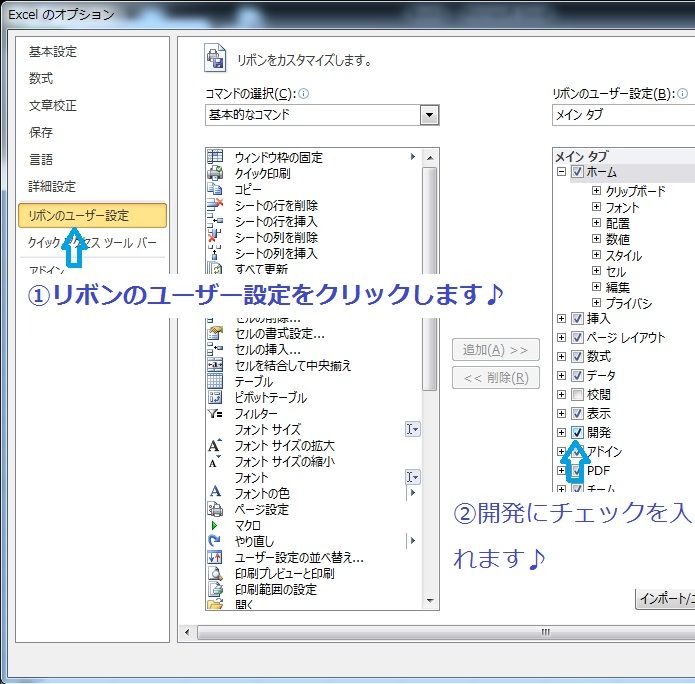Click the Set Print Area (印刷範囲の設定) icon
Viewport: 695px width, 684px height.
point(215,589)
